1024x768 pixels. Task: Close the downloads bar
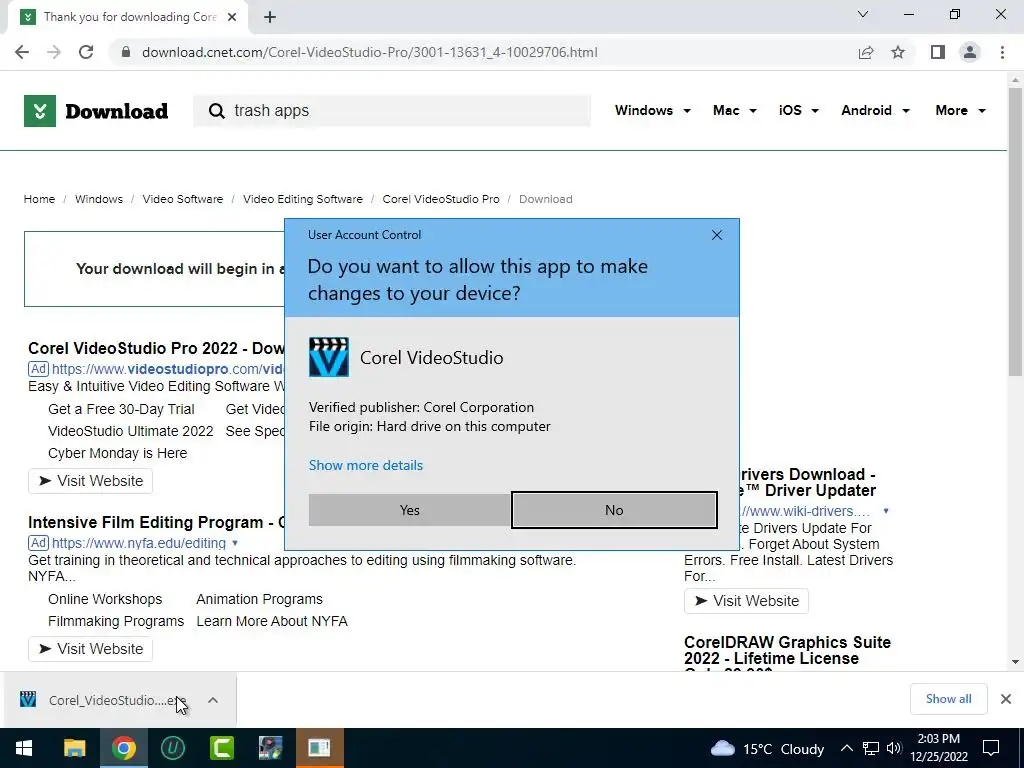[1006, 699]
